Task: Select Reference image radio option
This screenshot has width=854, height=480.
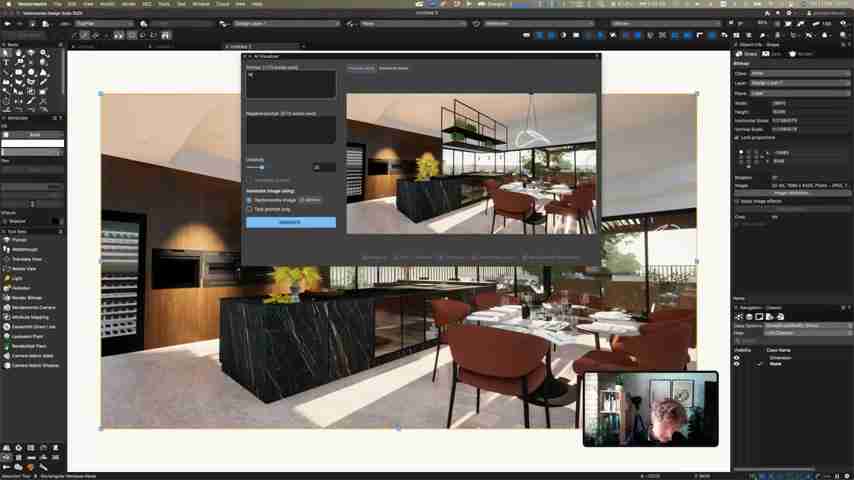Action: coord(249,200)
